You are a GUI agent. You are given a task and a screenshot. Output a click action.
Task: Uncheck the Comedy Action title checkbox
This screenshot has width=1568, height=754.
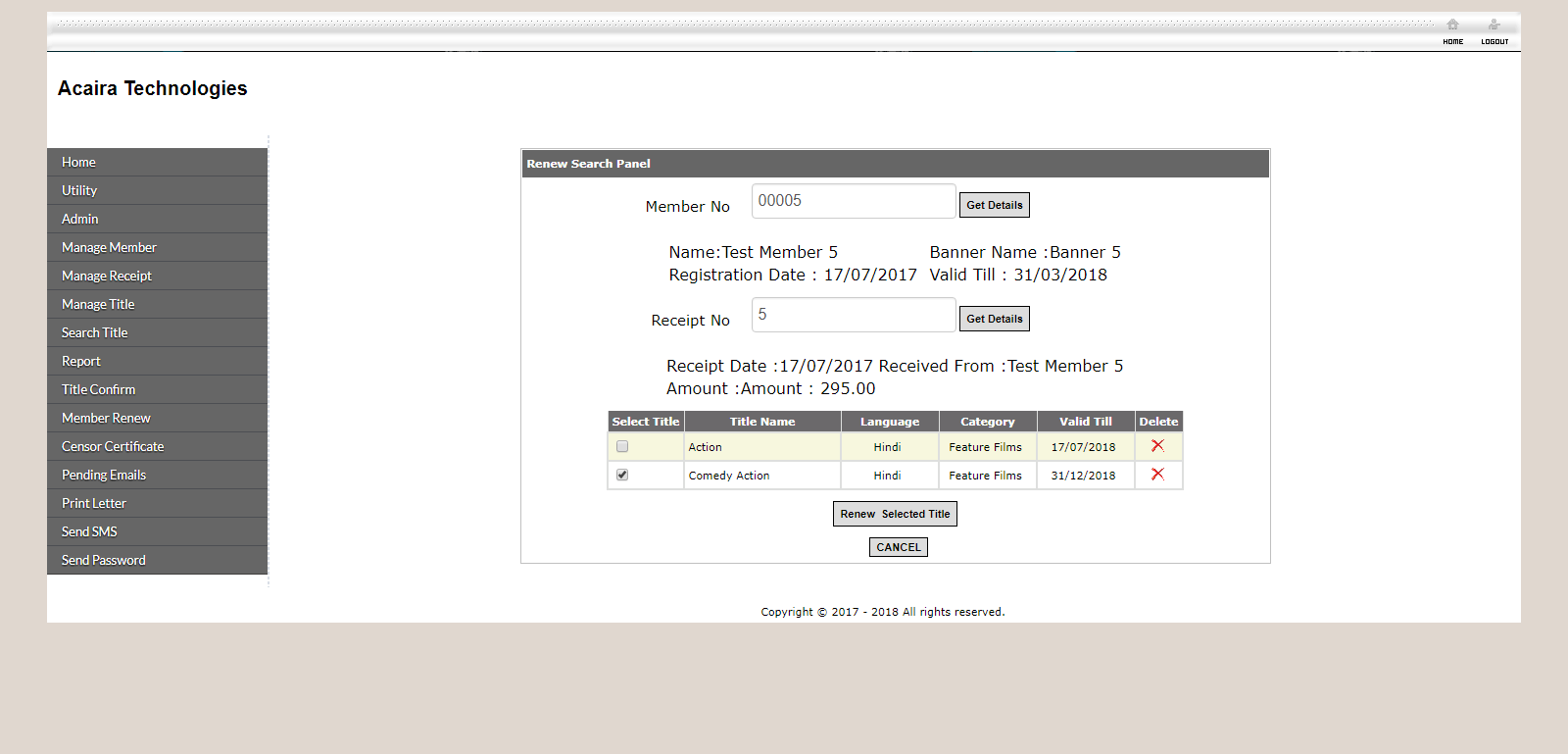click(x=622, y=476)
